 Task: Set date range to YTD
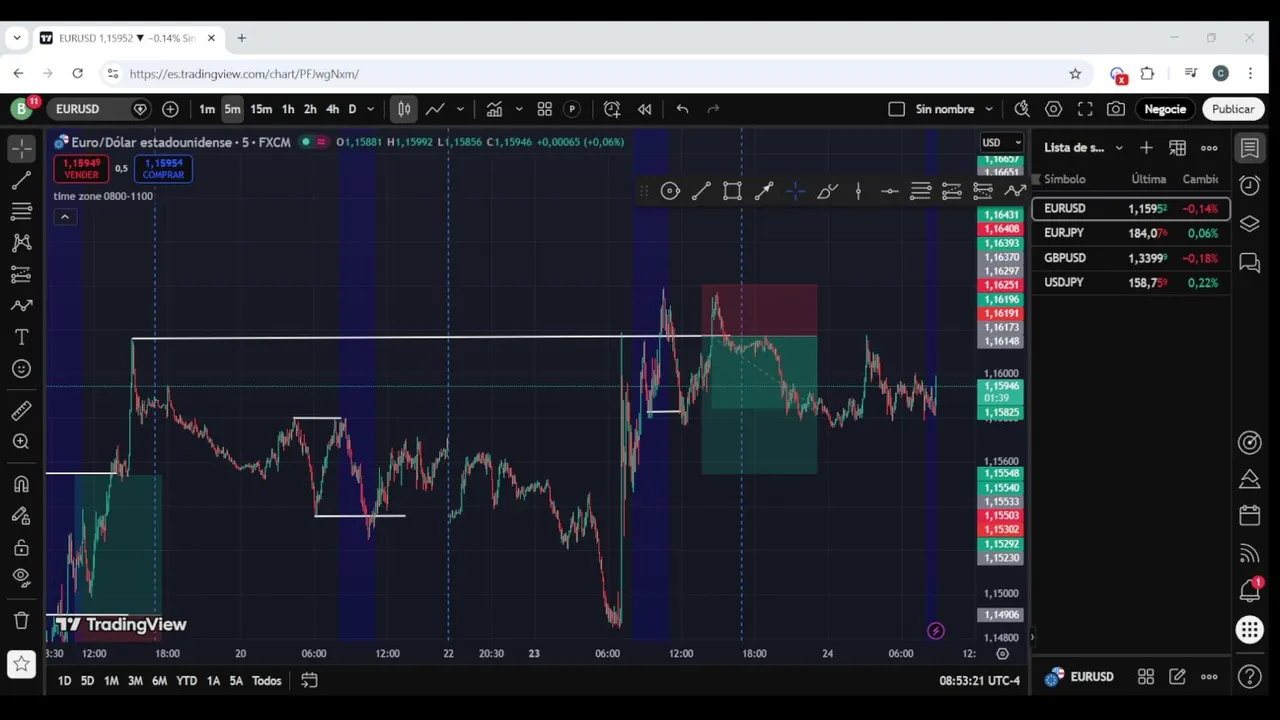[x=186, y=681]
